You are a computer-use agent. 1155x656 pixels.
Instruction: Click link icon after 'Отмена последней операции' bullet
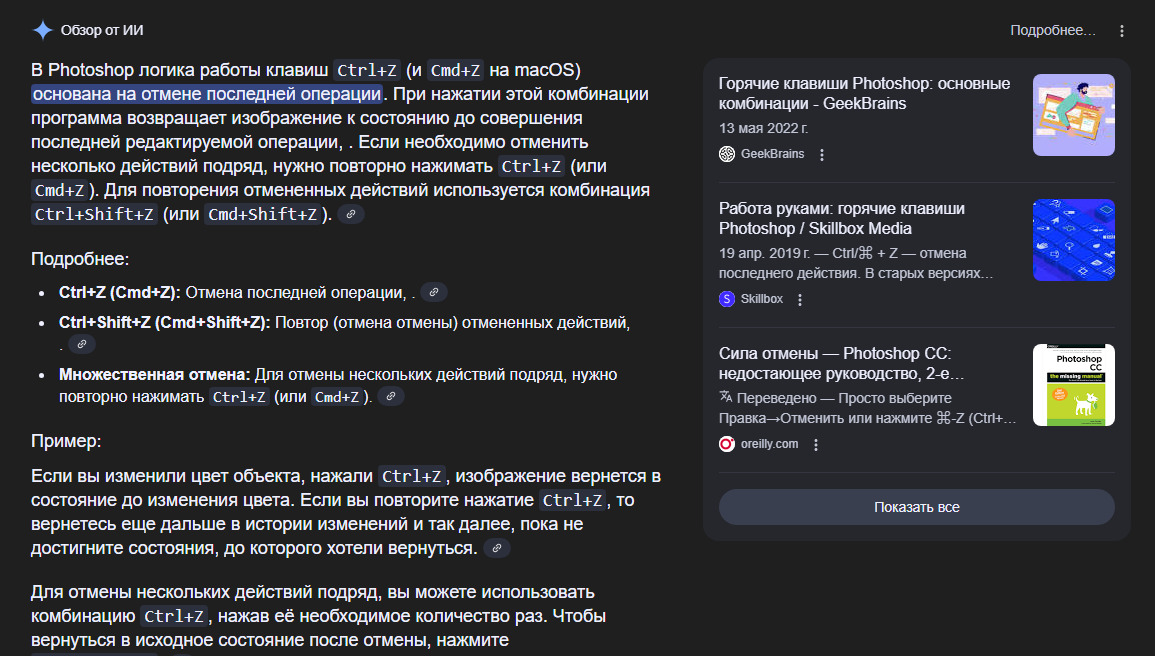pyautogui.click(x=434, y=292)
